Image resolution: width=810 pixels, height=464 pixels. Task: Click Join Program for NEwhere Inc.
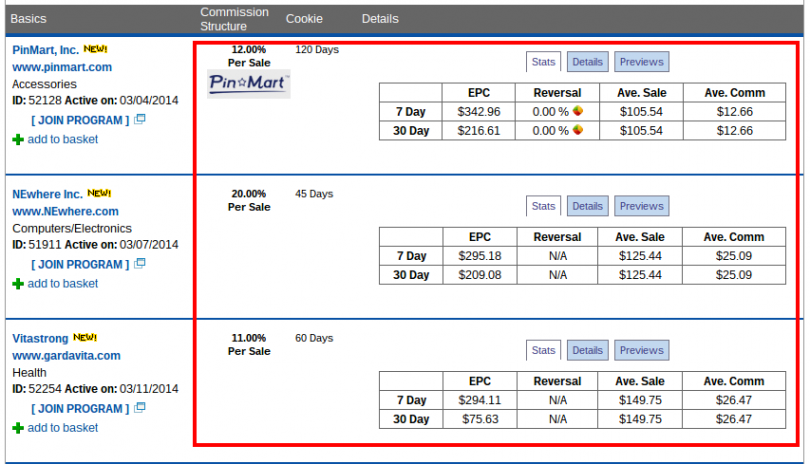(80, 265)
